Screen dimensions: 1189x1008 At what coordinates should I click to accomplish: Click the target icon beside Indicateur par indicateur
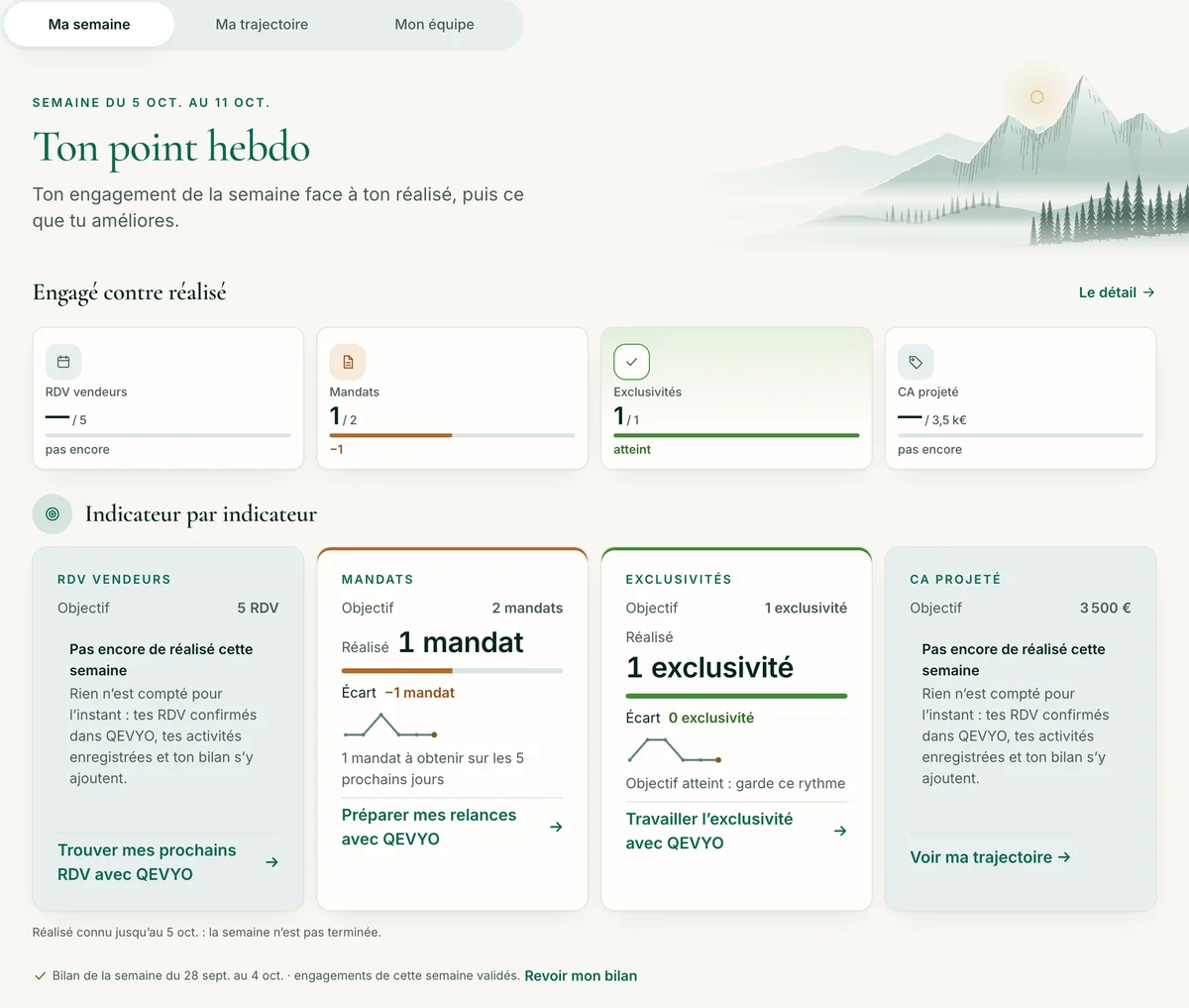coord(53,514)
